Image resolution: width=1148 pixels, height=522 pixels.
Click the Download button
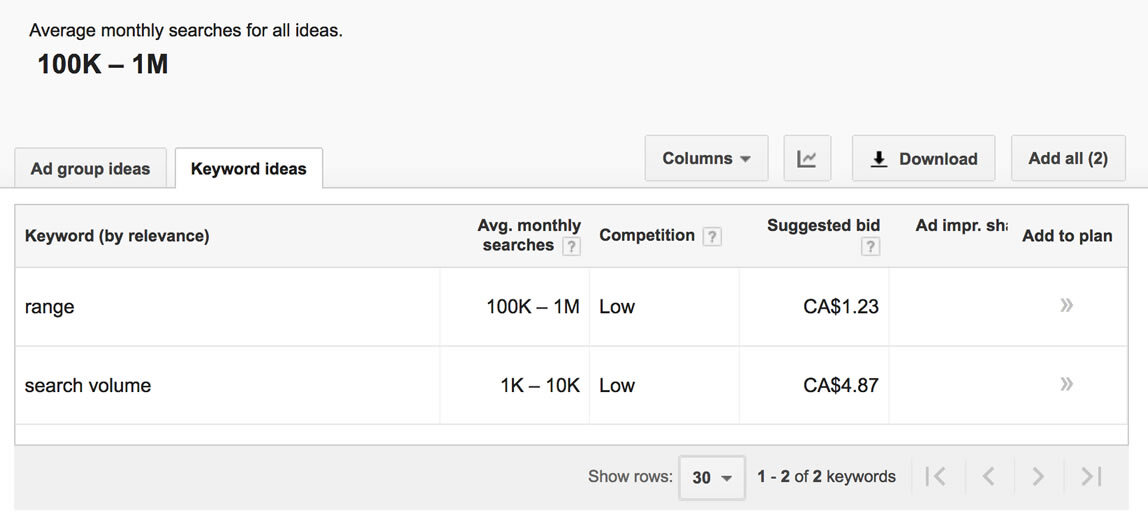point(923,159)
